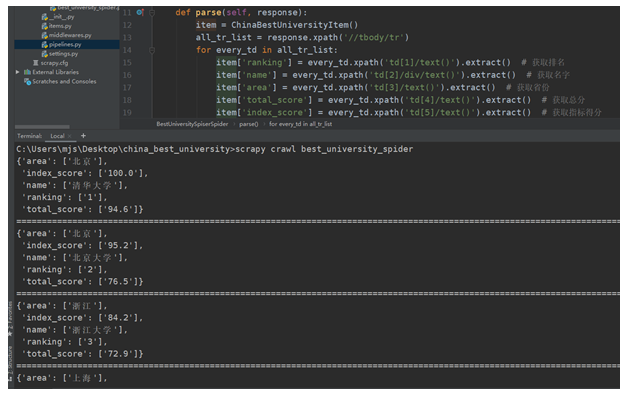Click the terminal line 'ranking': ['2']
The width and height of the screenshot is (628, 397).
pos(64,270)
